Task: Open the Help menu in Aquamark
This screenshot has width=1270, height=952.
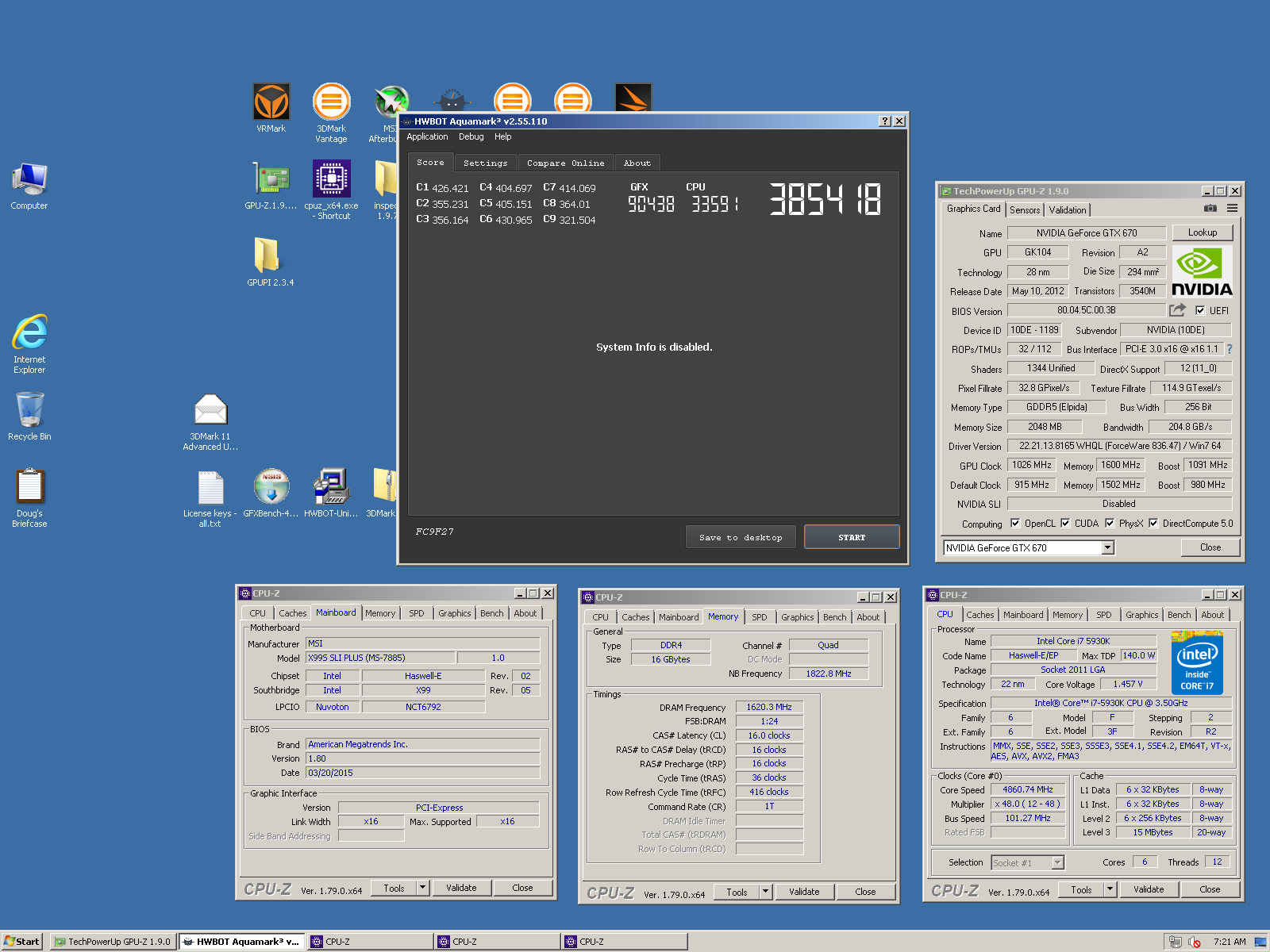Action: pos(502,136)
